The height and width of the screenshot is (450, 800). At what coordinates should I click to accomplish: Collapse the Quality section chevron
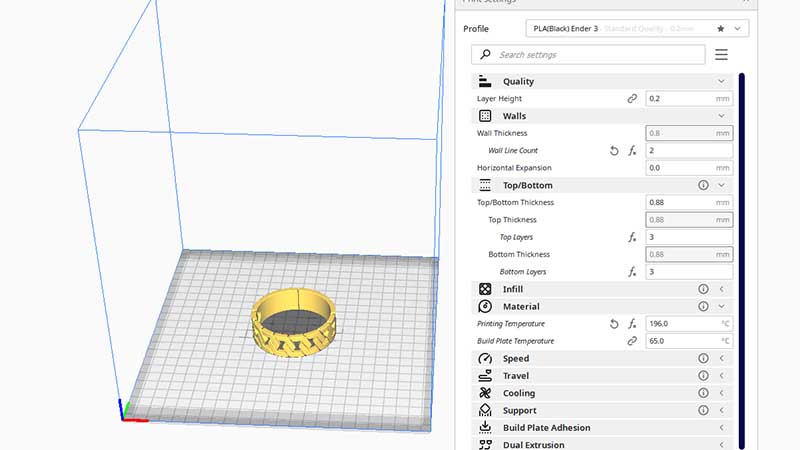pos(721,81)
